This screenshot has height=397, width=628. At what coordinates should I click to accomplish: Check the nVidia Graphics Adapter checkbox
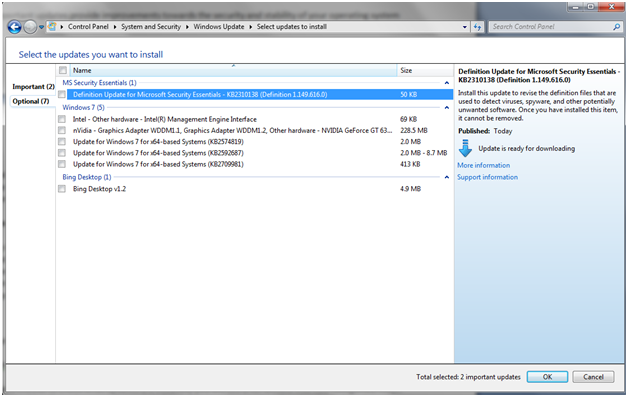pos(62,130)
